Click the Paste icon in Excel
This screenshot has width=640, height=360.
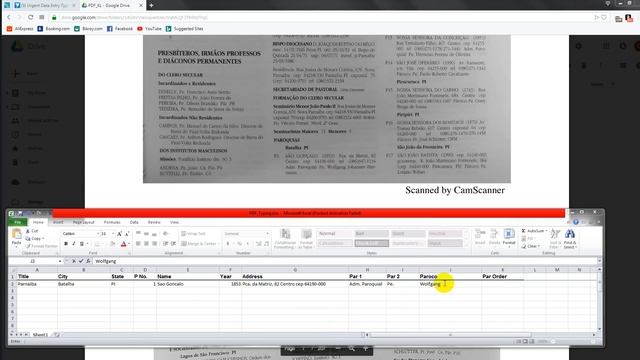click(x=16, y=235)
